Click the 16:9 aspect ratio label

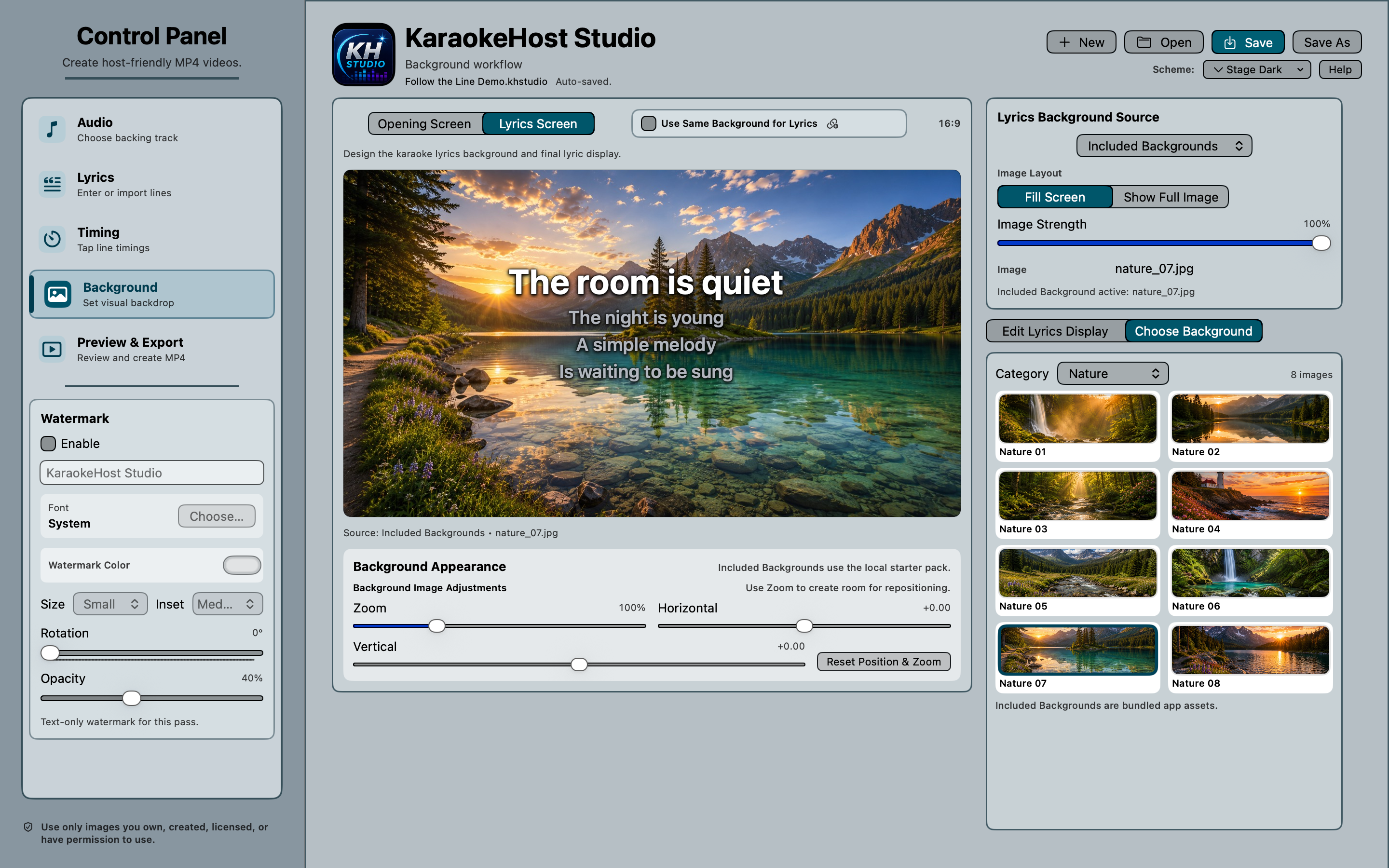949,123
